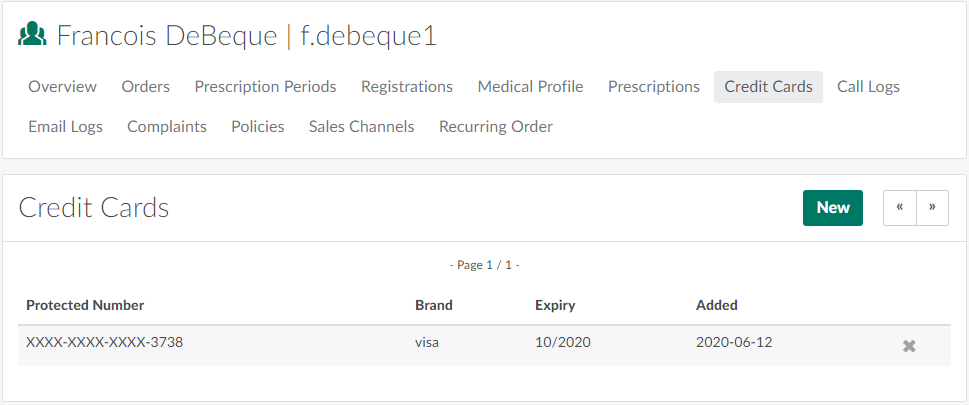Switch to the Policies tab
This screenshot has width=969, height=405.
258,127
